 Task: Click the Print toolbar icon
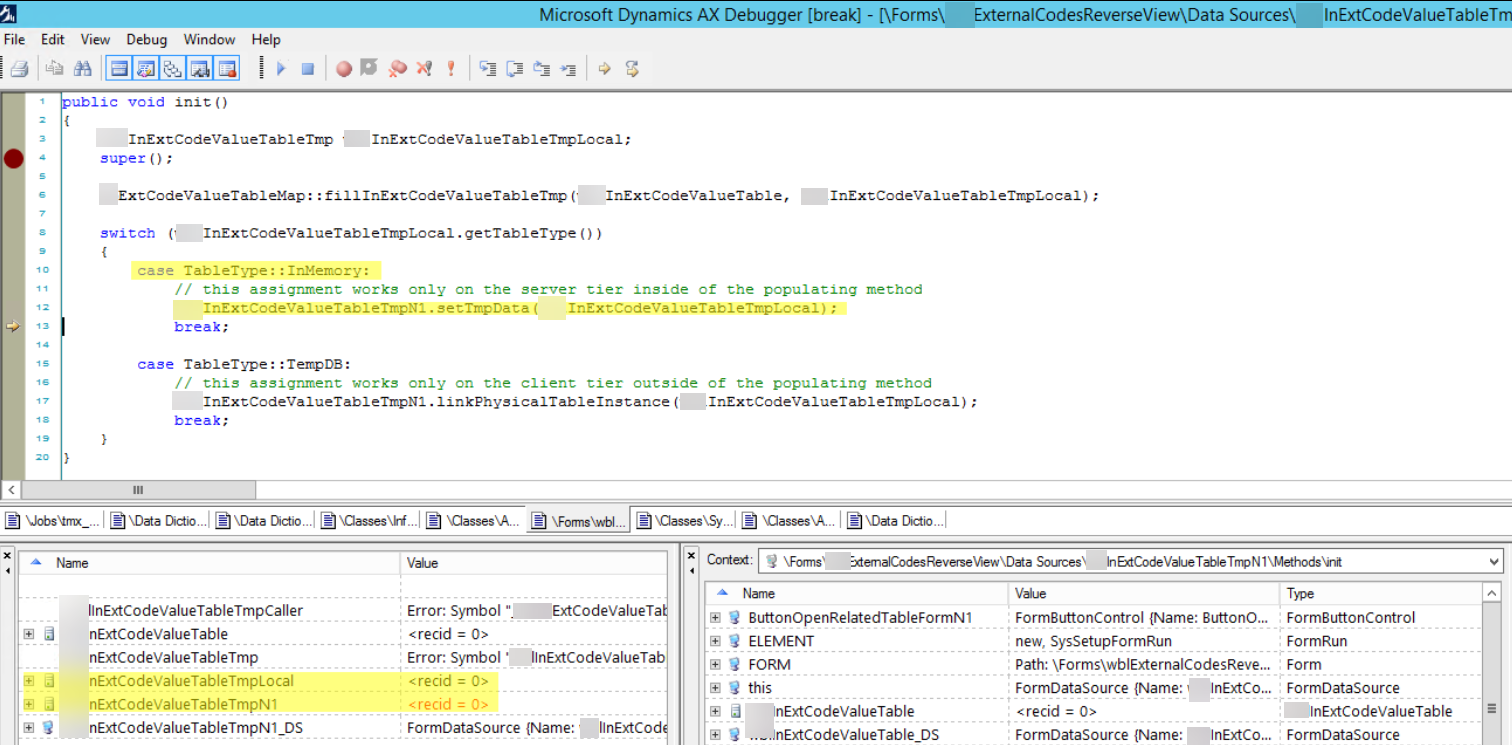point(18,68)
